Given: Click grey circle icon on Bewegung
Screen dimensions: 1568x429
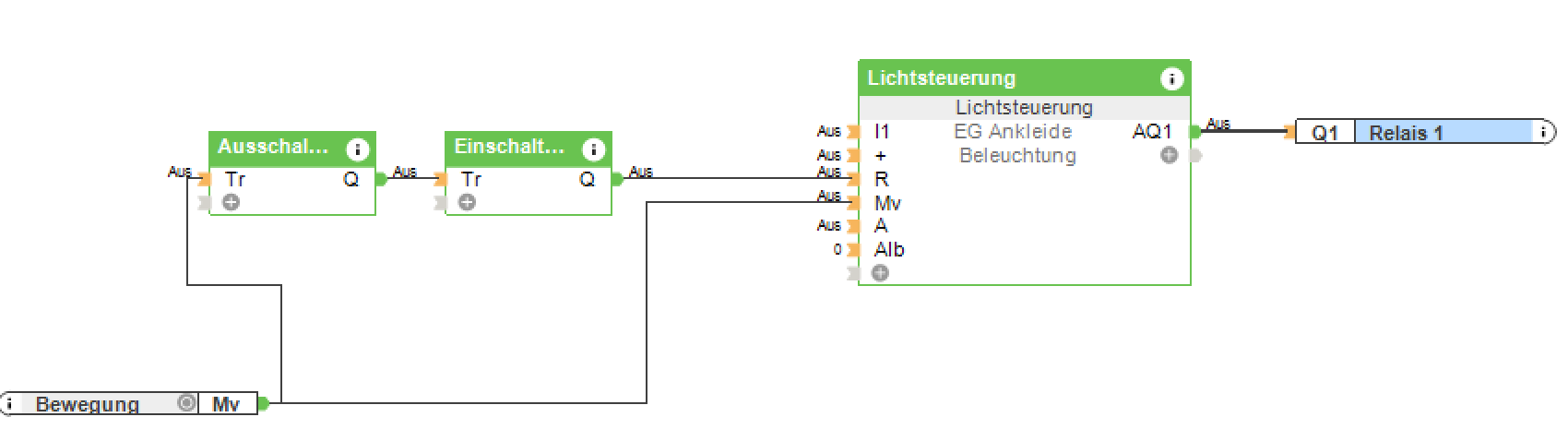Looking at the screenshot, I should tap(186, 403).
